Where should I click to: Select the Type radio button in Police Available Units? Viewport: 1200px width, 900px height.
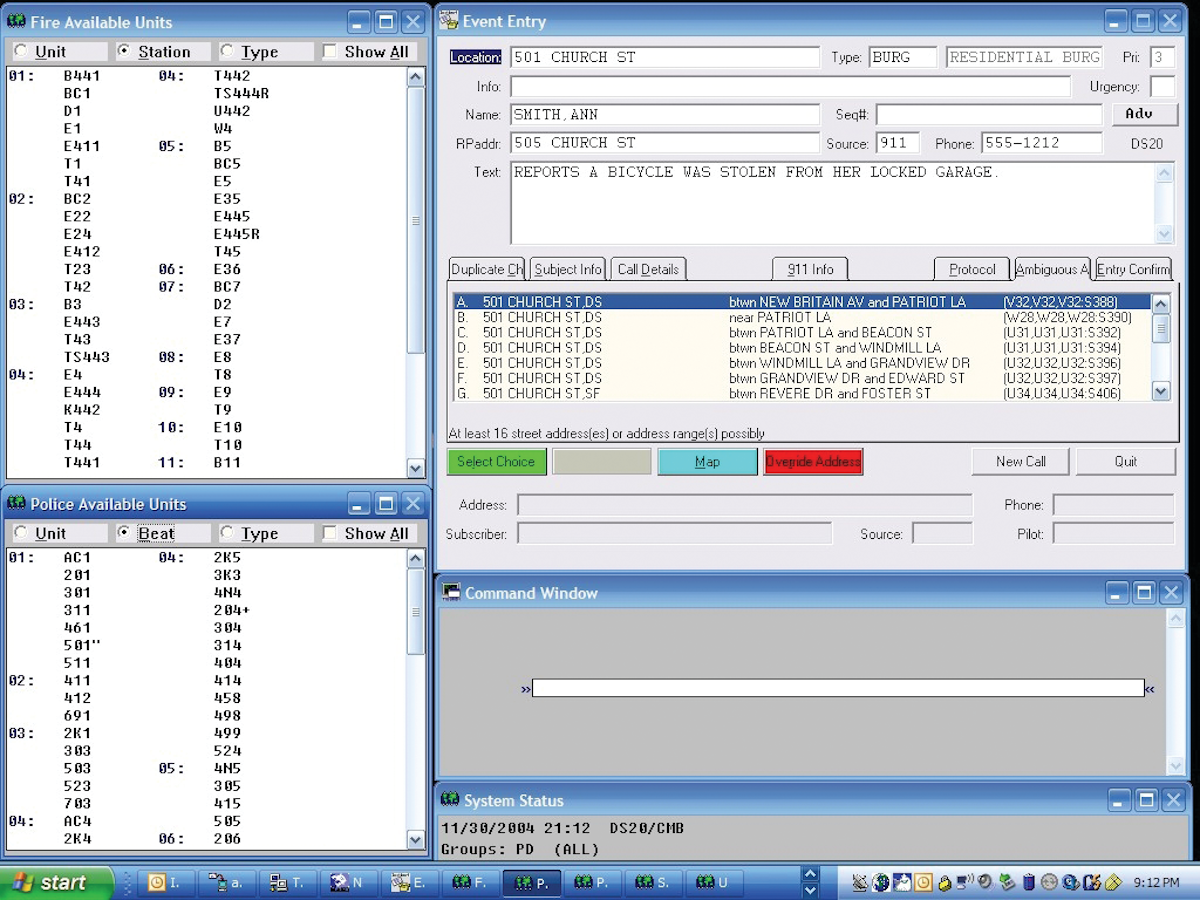coord(227,534)
